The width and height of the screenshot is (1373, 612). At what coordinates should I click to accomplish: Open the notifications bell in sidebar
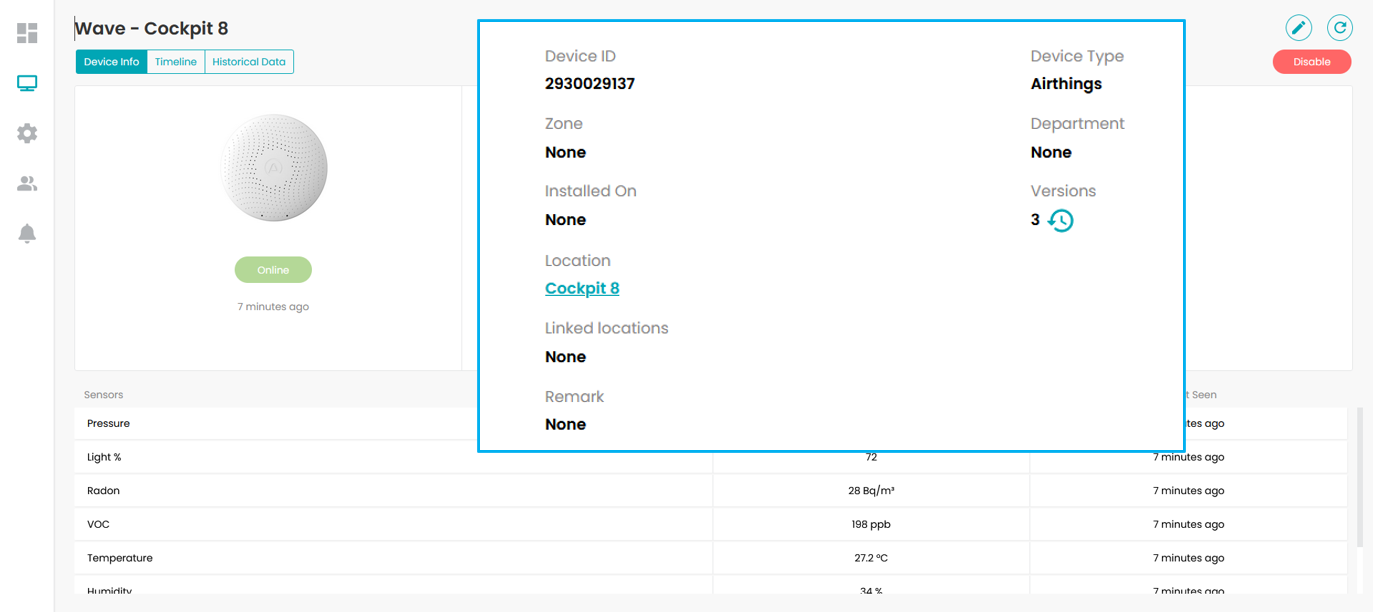27,234
